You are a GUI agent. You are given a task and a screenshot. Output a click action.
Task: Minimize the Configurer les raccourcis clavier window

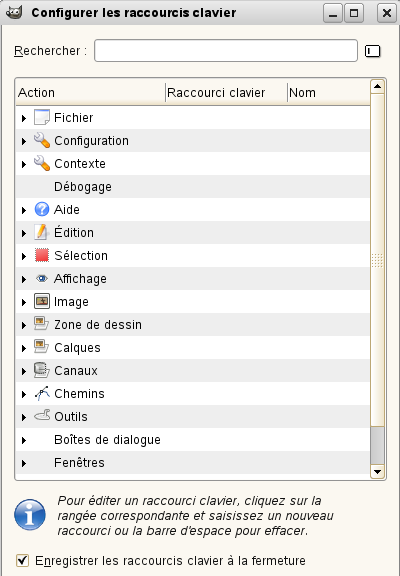click(333, 13)
